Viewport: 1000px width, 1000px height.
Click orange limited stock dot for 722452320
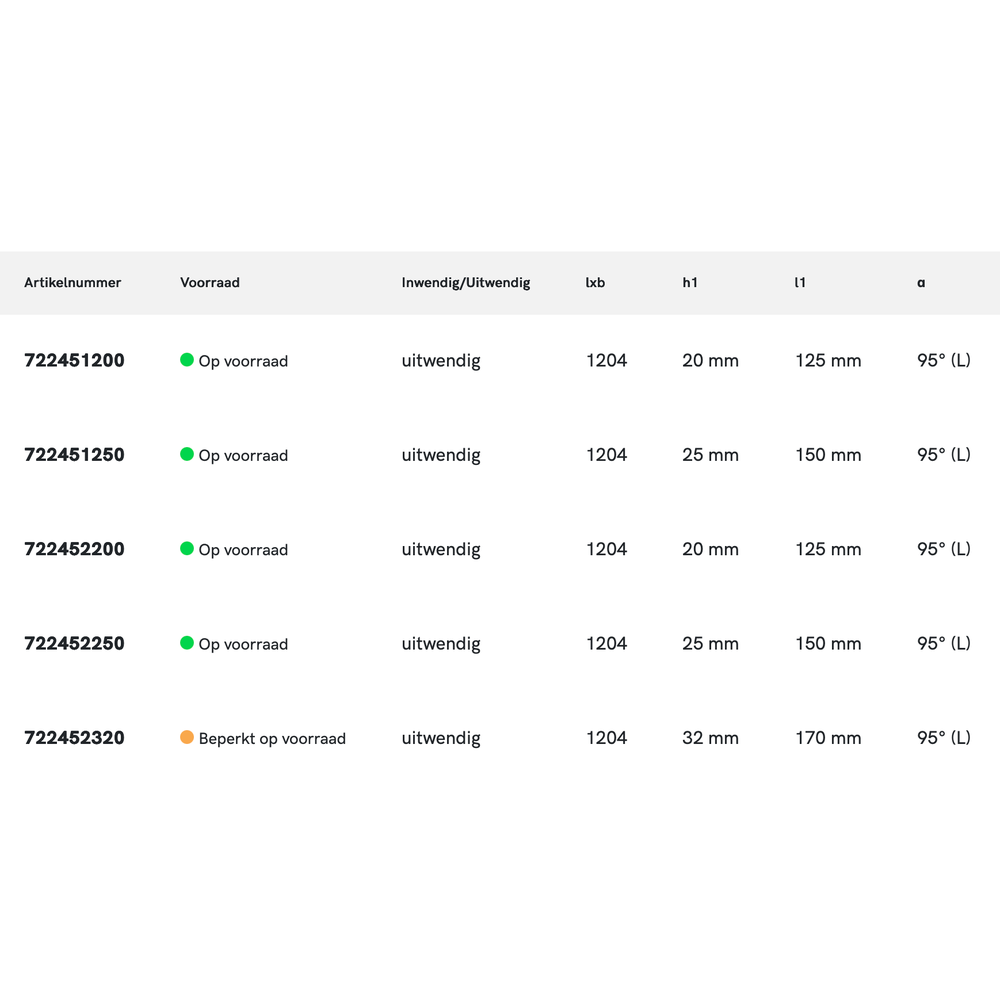[x=187, y=738]
